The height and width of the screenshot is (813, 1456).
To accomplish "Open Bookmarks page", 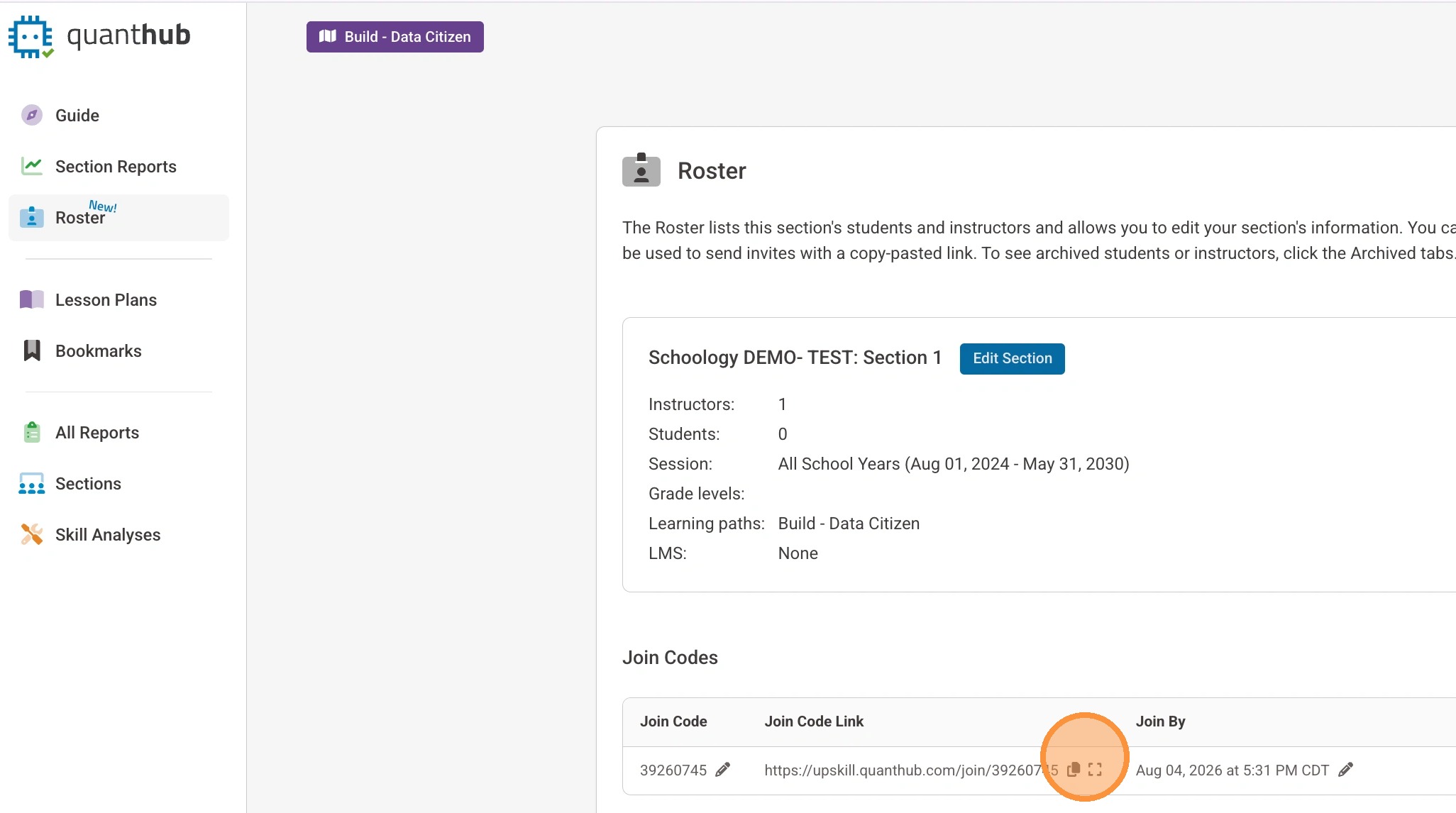I will click(x=98, y=351).
